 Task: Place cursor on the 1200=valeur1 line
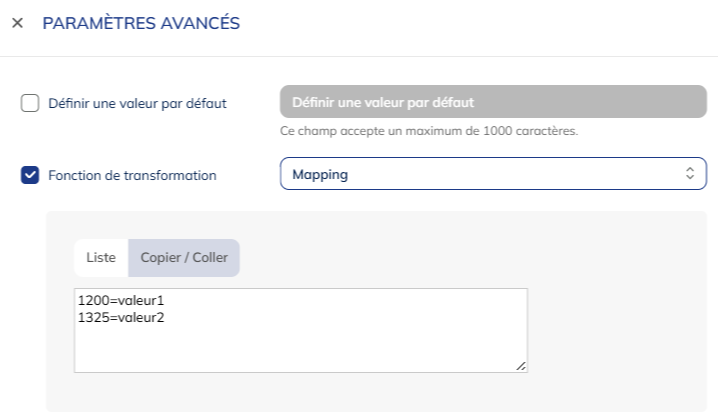point(120,300)
